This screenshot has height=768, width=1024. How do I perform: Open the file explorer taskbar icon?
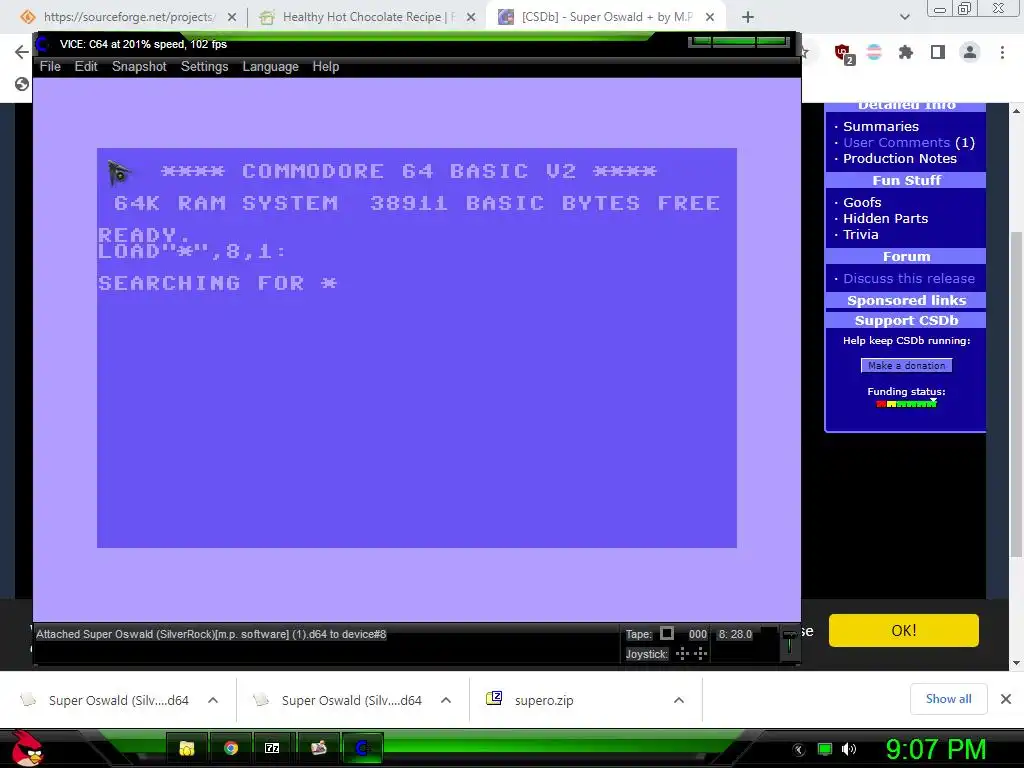(x=187, y=748)
